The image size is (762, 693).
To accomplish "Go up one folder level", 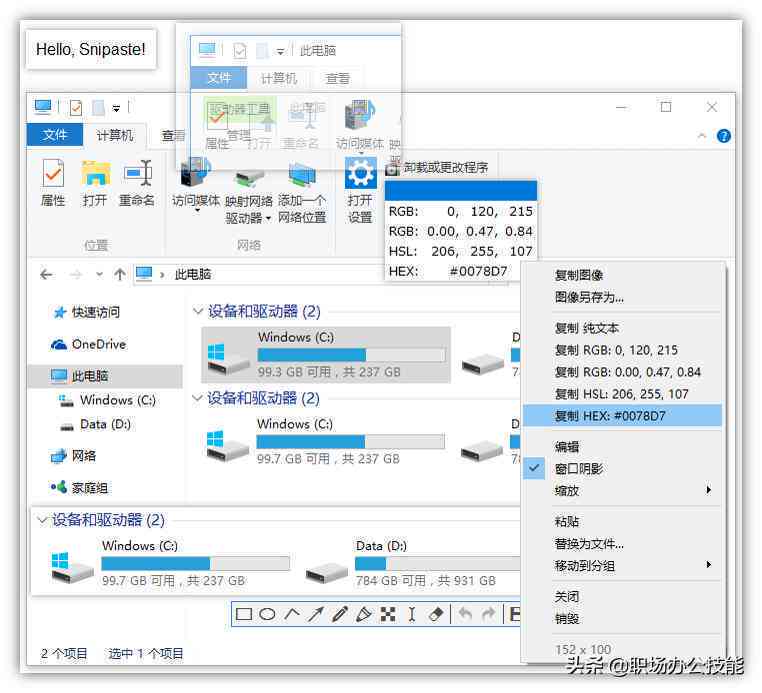I will (x=120, y=275).
